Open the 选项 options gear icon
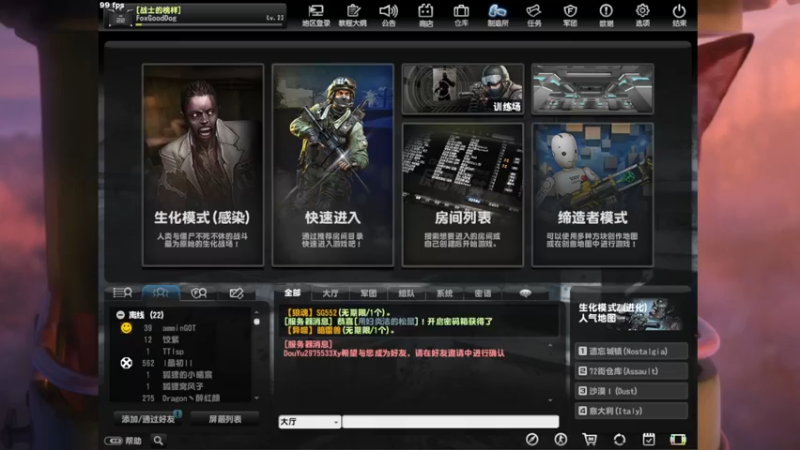The height and width of the screenshot is (450, 800). point(642,15)
